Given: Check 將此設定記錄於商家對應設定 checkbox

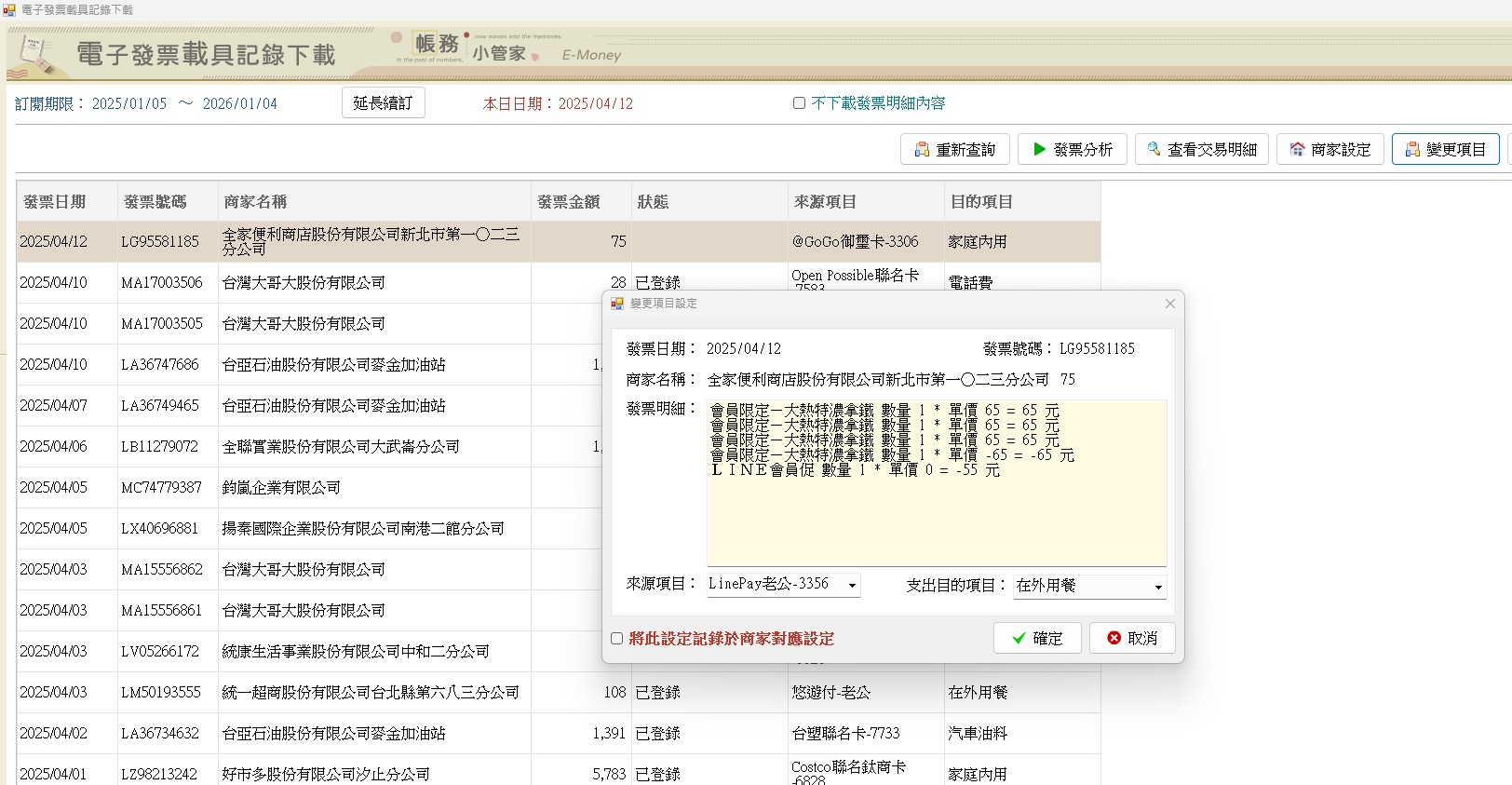Looking at the screenshot, I should pos(616,639).
